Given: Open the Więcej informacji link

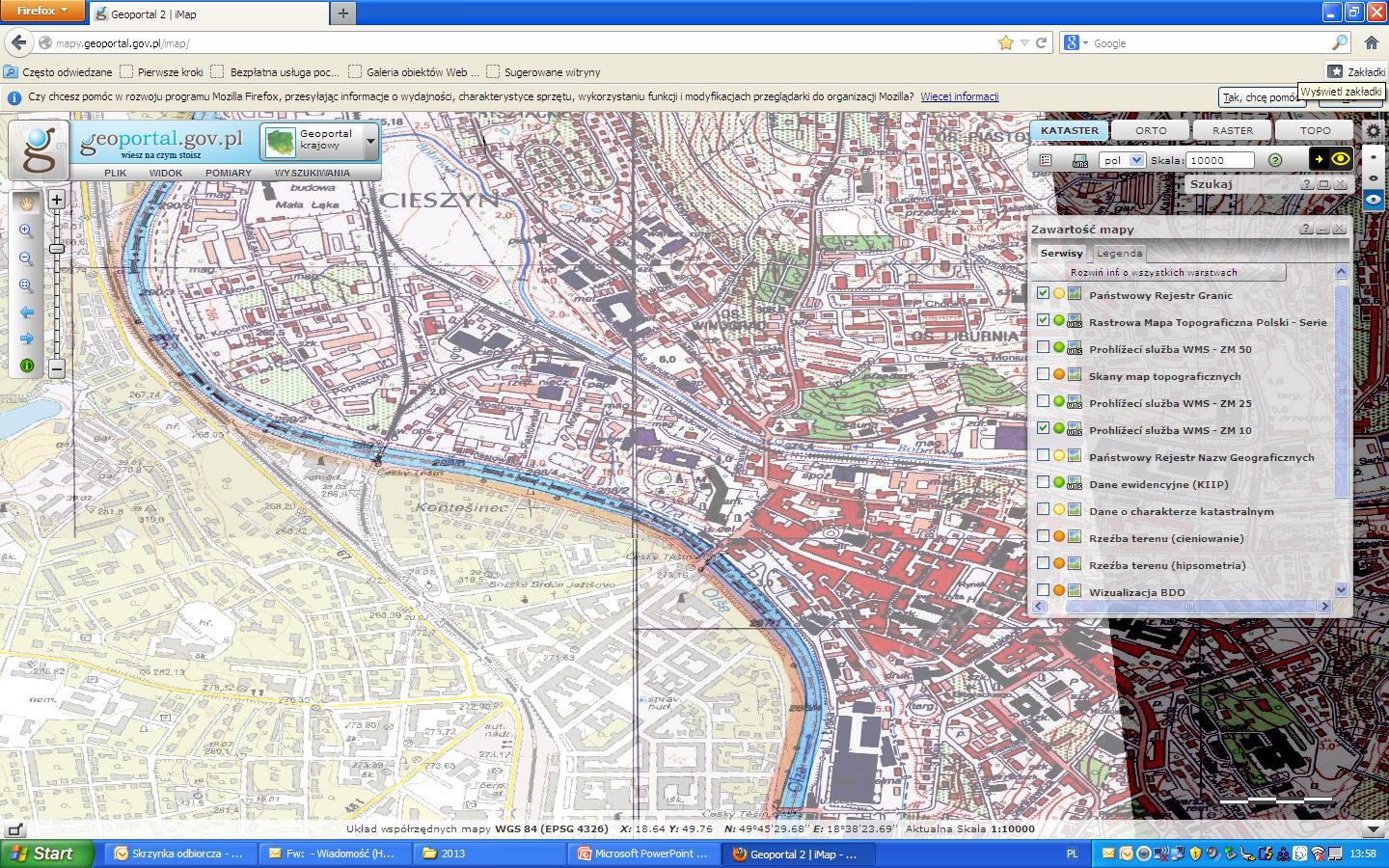Looking at the screenshot, I should click(x=960, y=96).
